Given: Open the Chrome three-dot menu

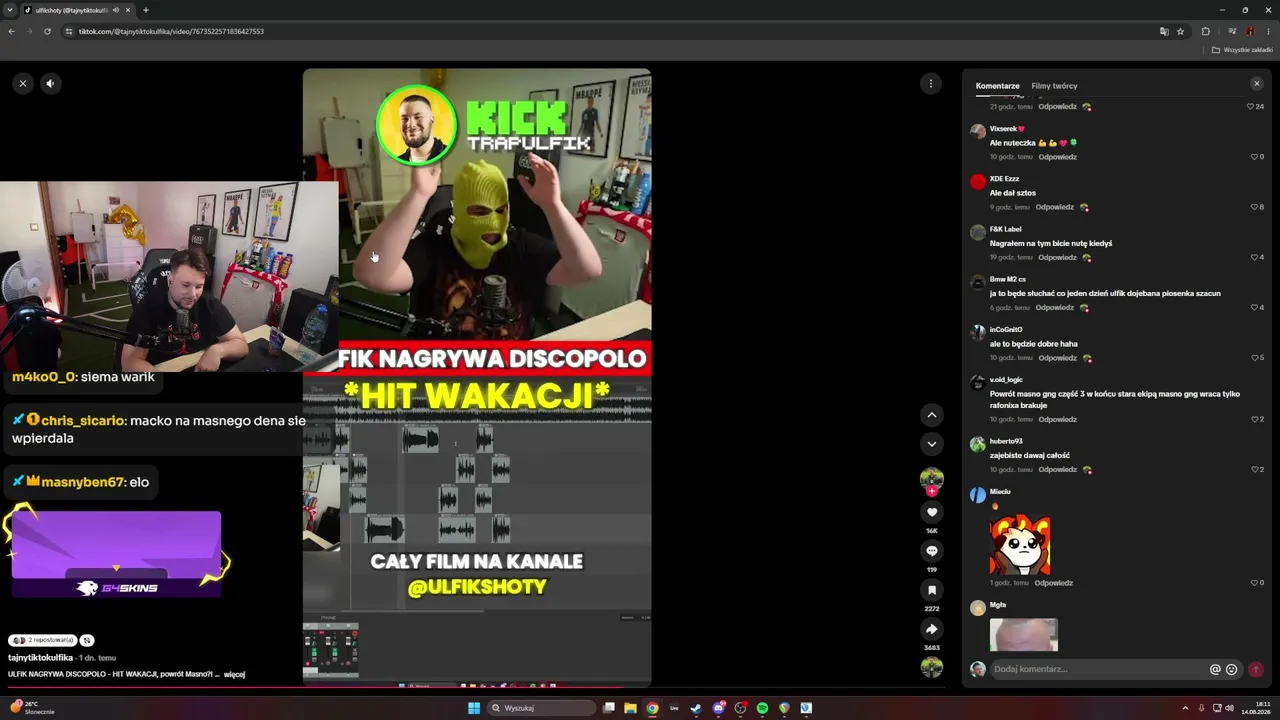Looking at the screenshot, I should pos(1268,31).
